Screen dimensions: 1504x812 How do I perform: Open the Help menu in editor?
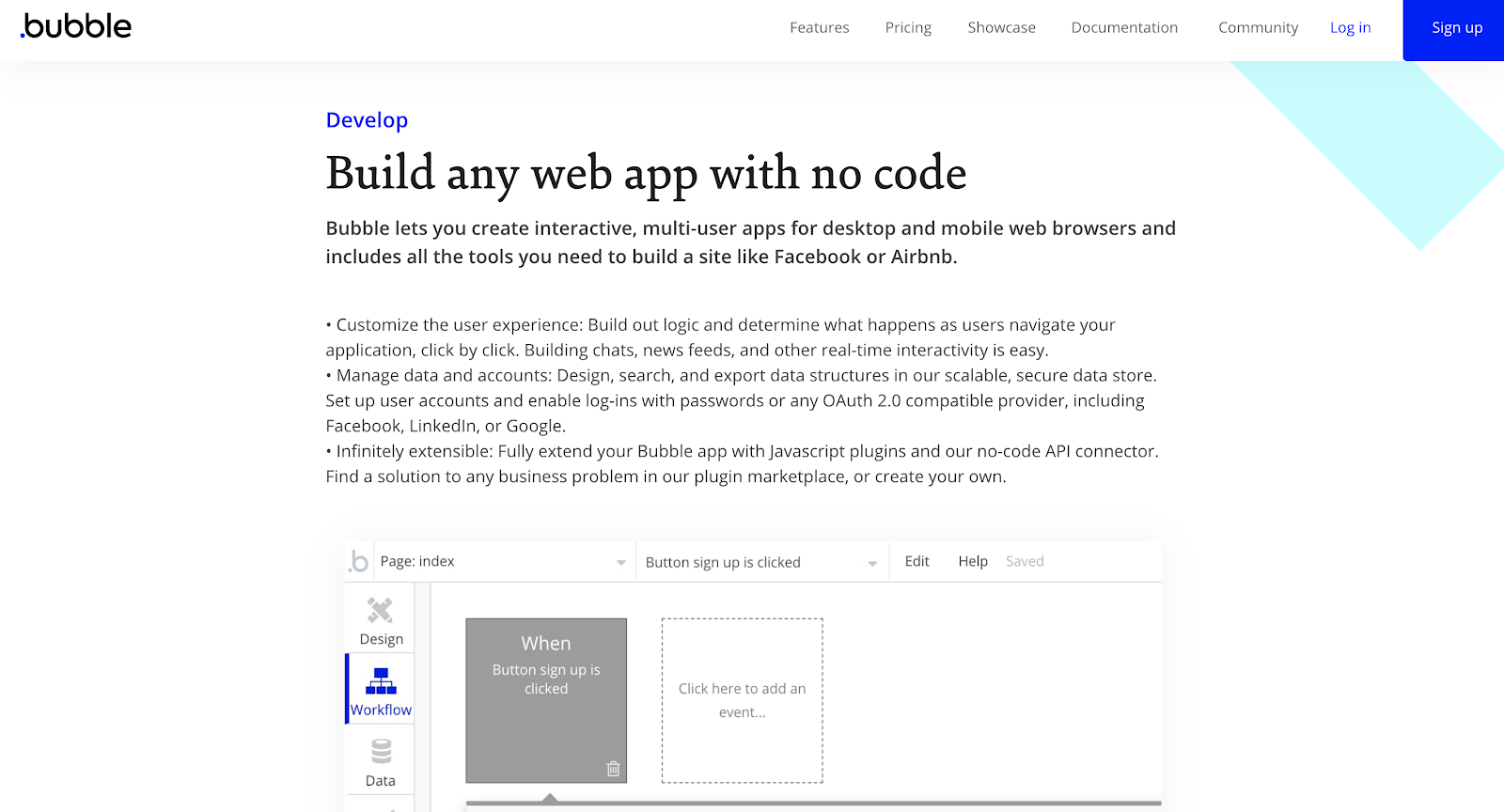click(973, 561)
